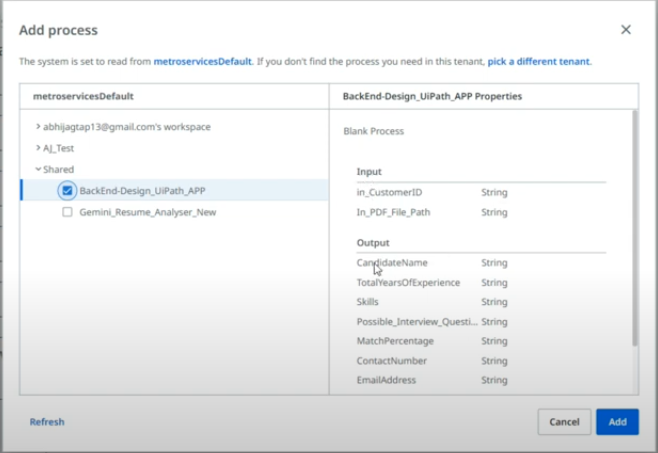The width and height of the screenshot is (658, 453).
Task: Close the Add process dialog
Action: (626, 30)
